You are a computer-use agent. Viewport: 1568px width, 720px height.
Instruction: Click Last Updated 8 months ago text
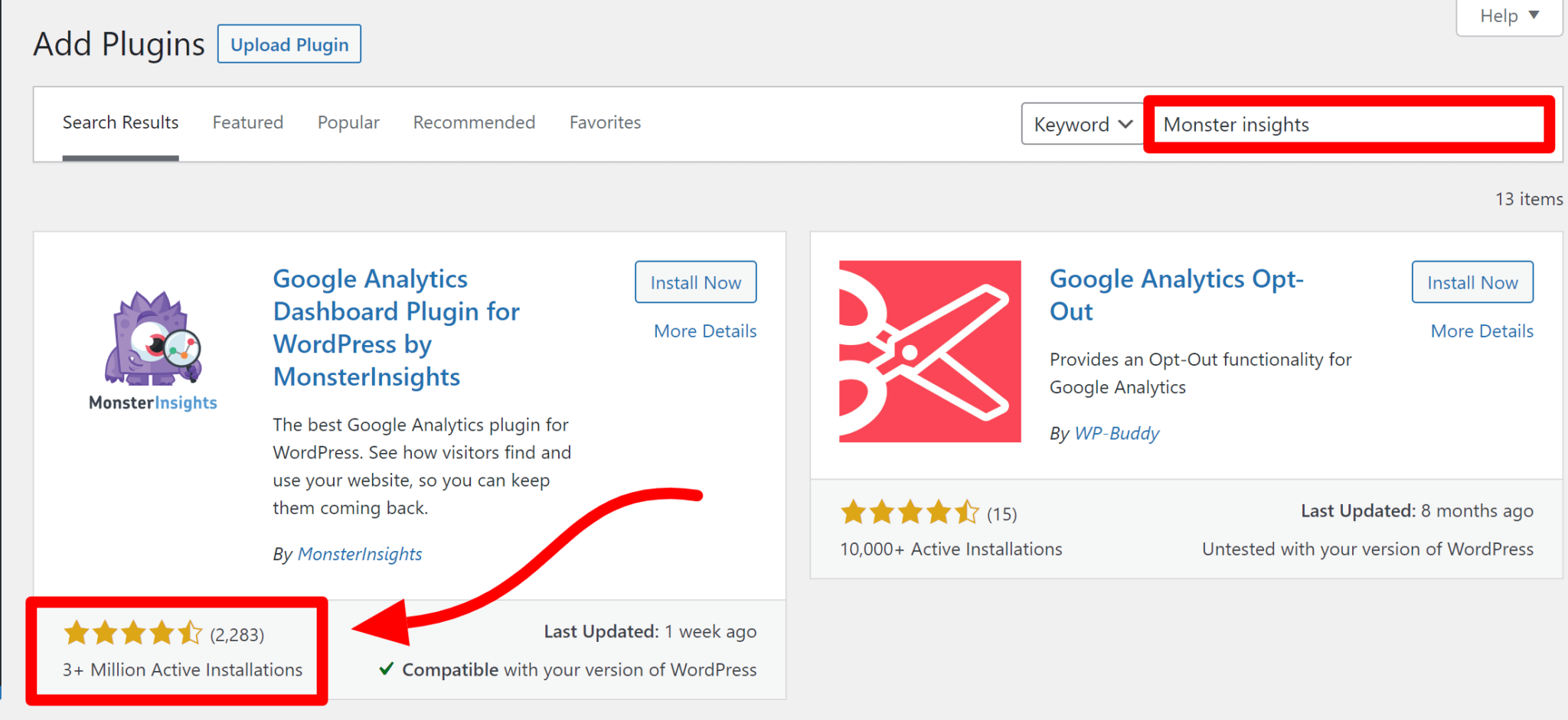point(1417,510)
